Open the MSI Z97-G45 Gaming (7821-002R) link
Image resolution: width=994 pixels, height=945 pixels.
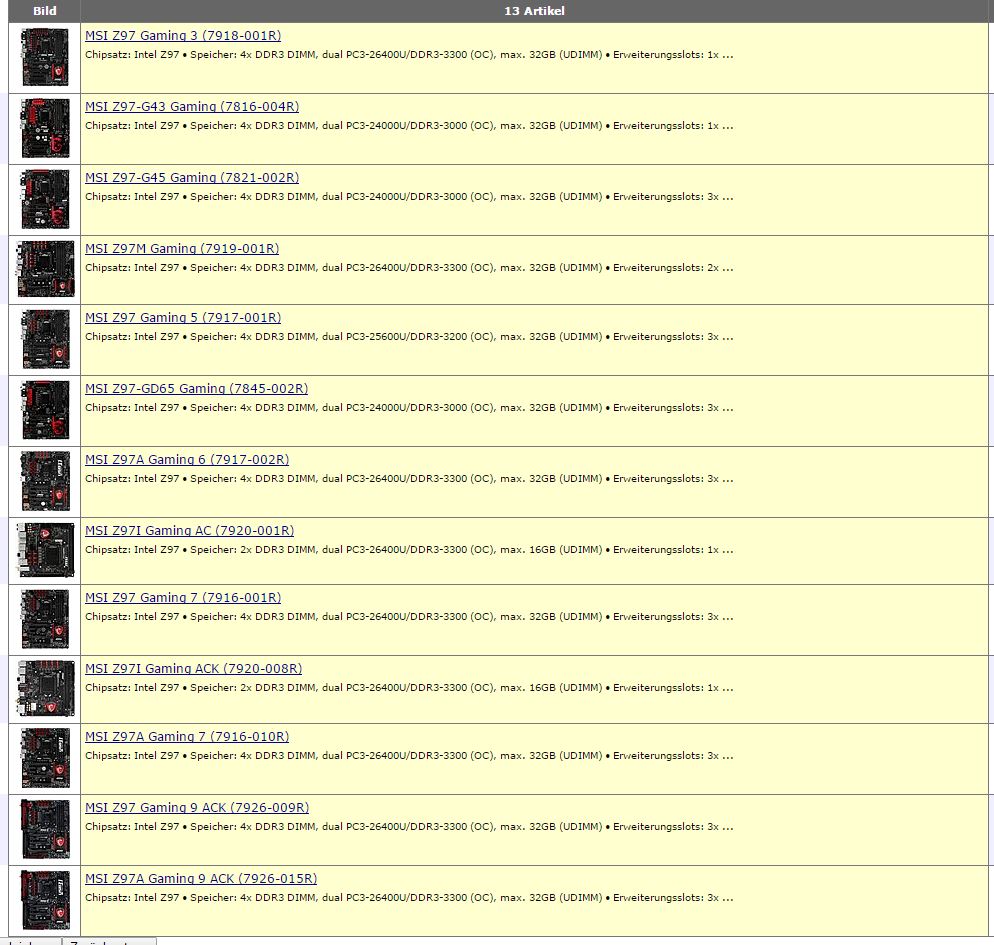click(x=192, y=178)
